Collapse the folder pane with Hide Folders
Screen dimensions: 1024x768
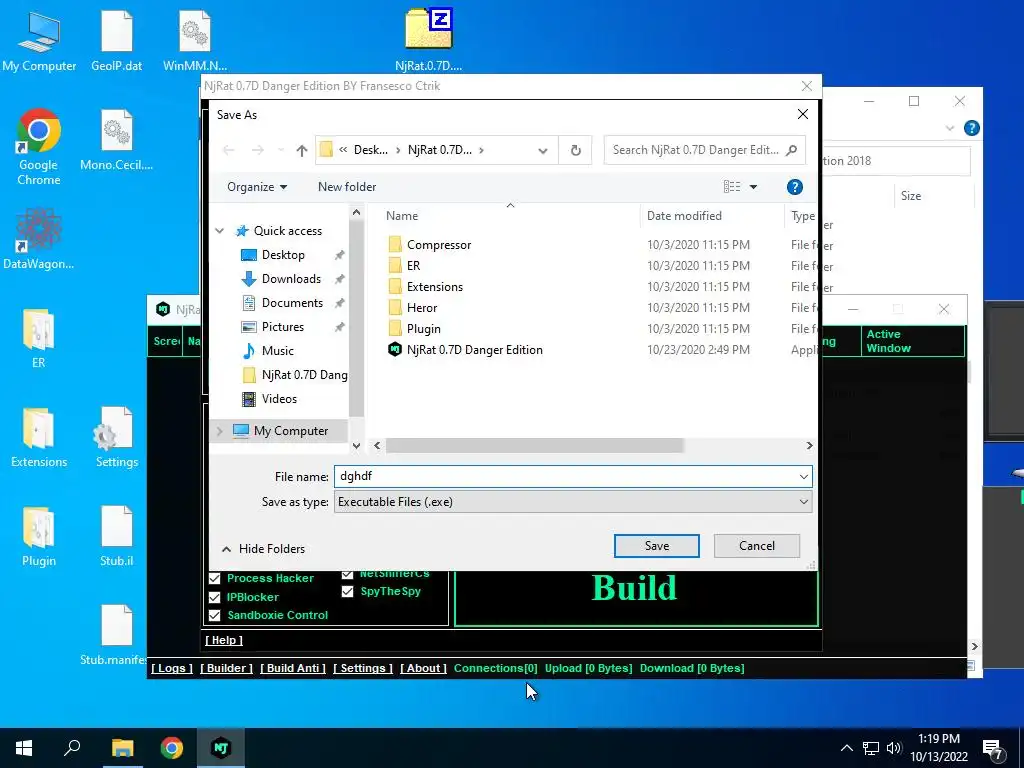[x=263, y=549]
